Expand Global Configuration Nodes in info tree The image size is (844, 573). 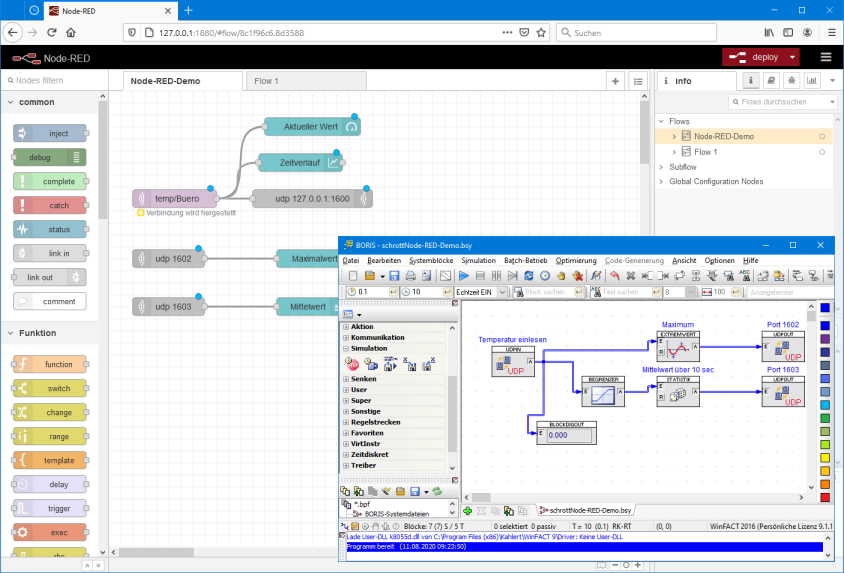(x=662, y=182)
